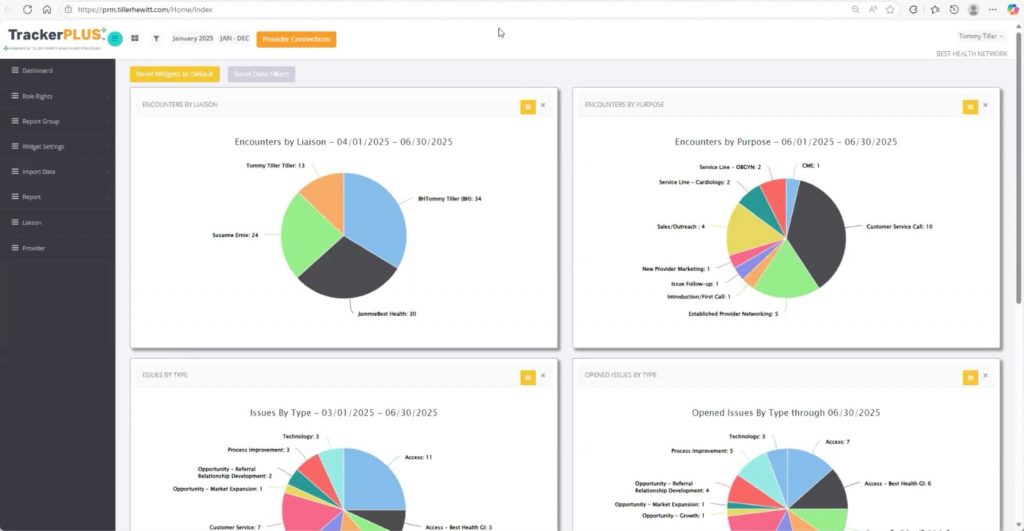Open the grid layout icon in header
The height and width of the screenshot is (531, 1024).
pos(135,39)
